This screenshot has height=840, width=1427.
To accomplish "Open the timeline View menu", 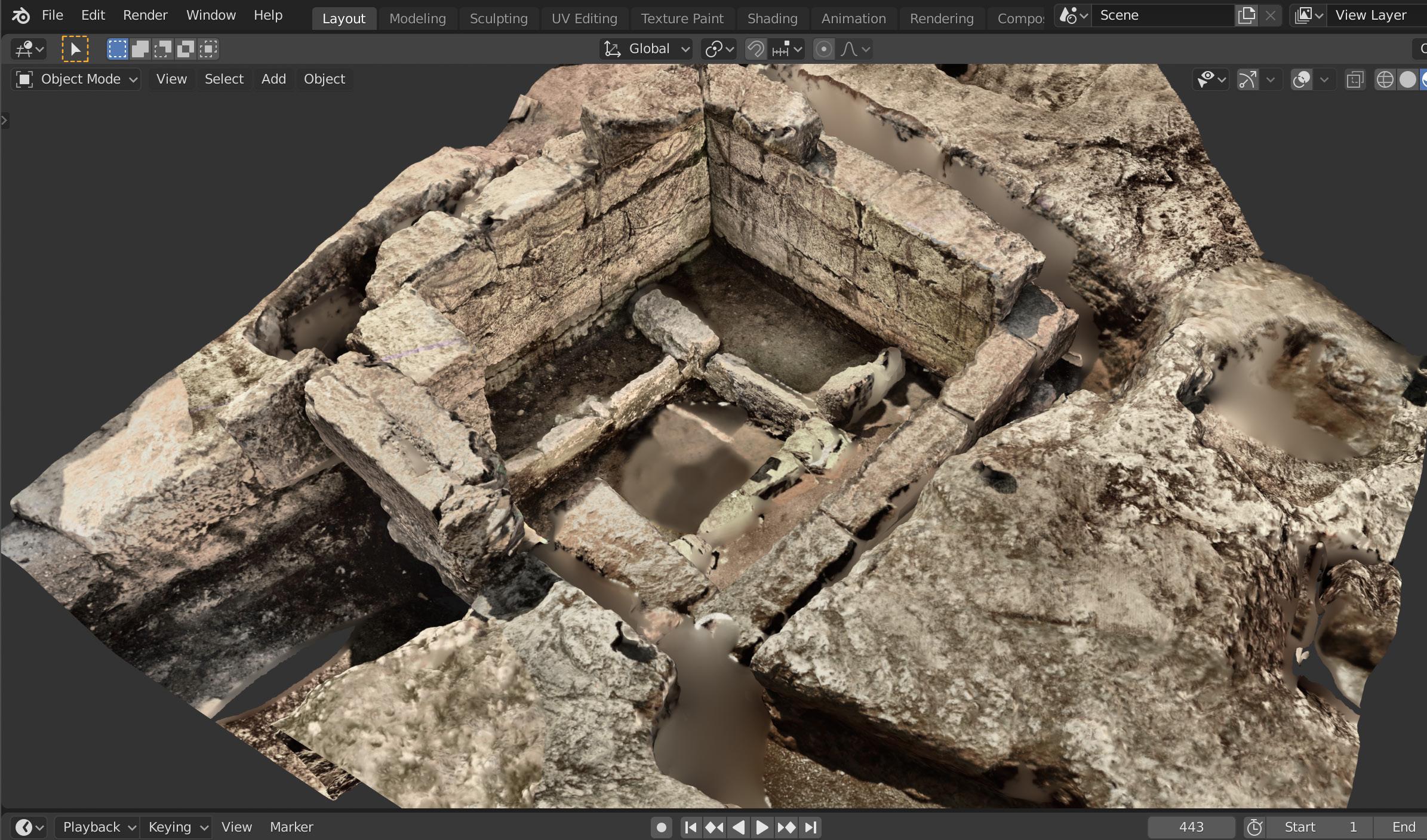I will [x=236, y=827].
